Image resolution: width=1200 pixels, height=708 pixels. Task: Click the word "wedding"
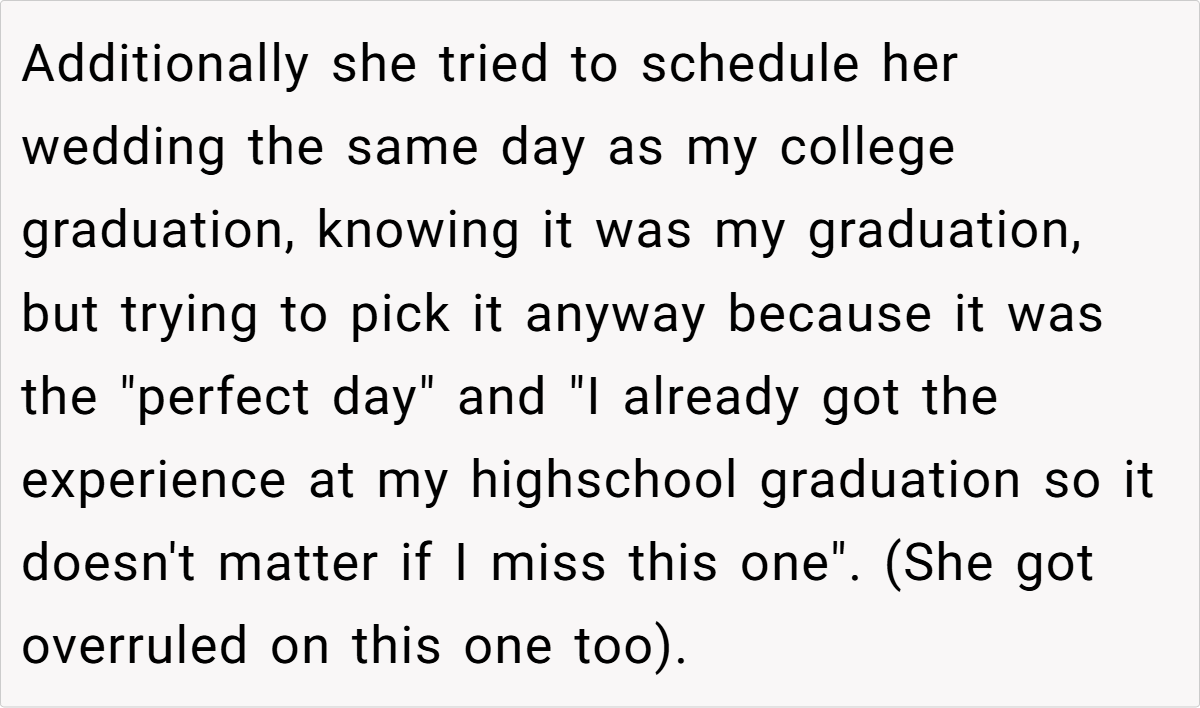[x=124, y=149]
